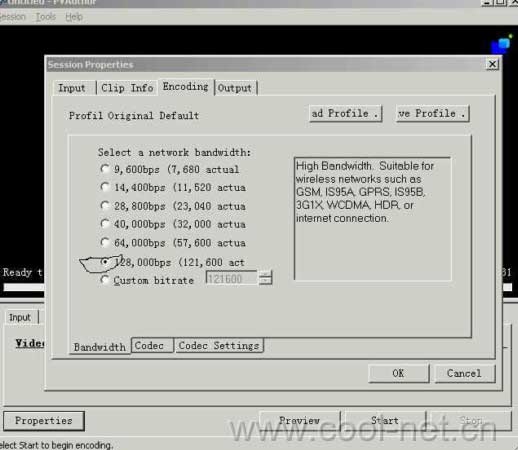Image resolution: width=518 pixels, height=450 pixels.
Task: Cancel the Session Properties dialog
Action: coord(465,373)
